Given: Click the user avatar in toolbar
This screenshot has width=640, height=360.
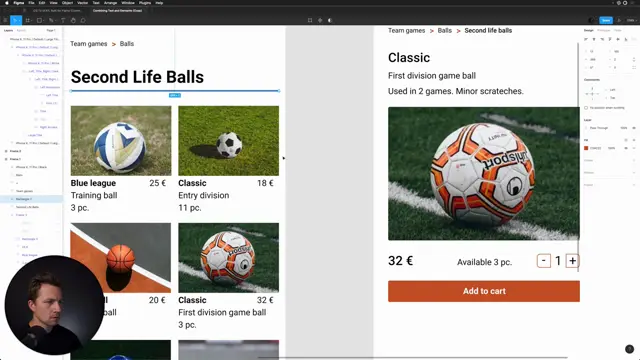Looking at the screenshot, I should point(592,20).
